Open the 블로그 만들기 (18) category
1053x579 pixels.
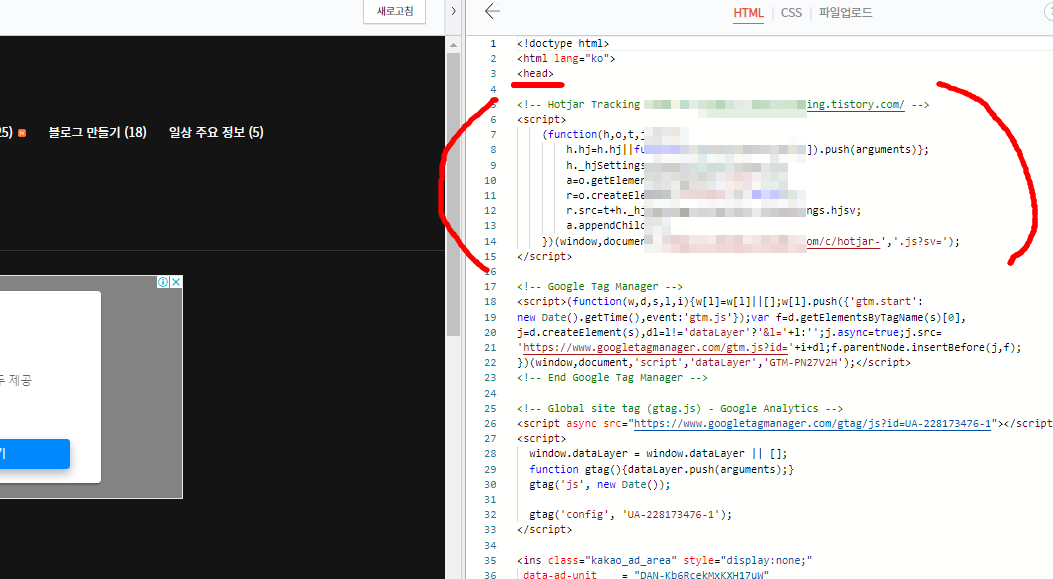tap(97, 132)
